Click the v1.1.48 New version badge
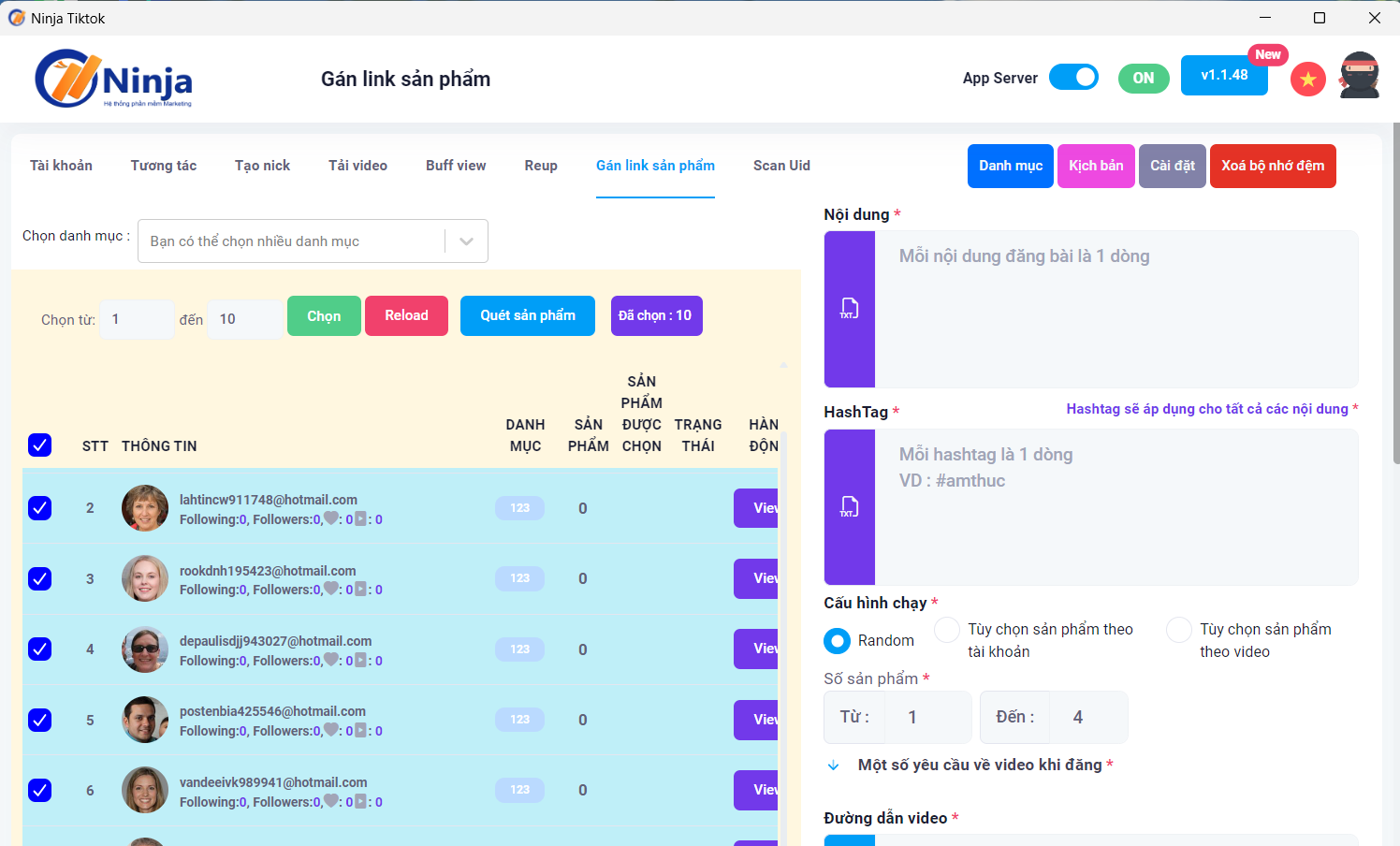The height and width of the screenshot is (846, 1400). [x=1224, y=76]
